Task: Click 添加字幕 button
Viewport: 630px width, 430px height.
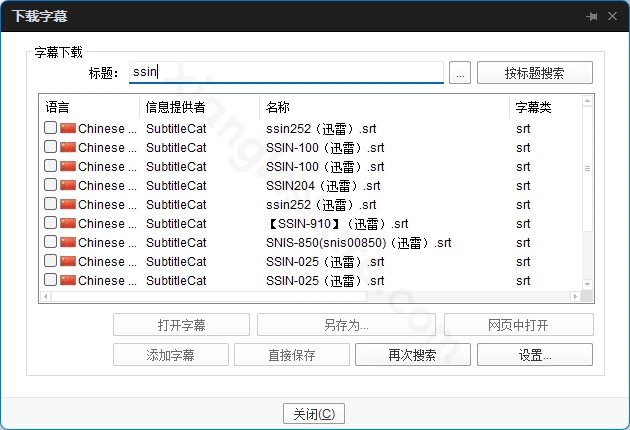Action: coord(171,354)
